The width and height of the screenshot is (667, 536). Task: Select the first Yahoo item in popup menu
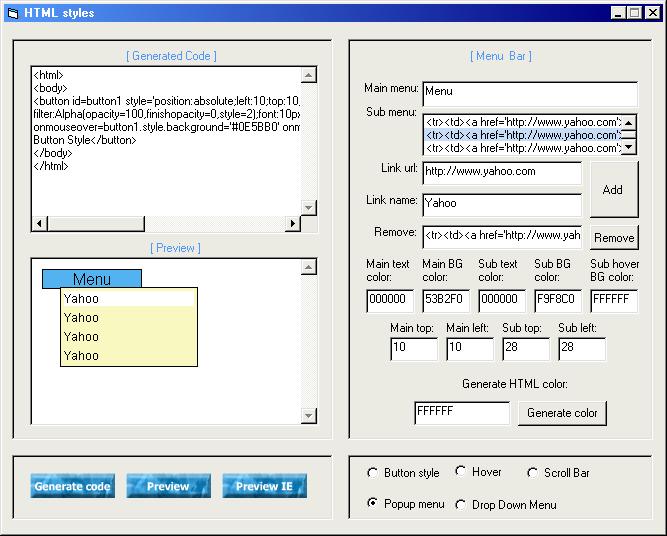click(x=128, y=298)
